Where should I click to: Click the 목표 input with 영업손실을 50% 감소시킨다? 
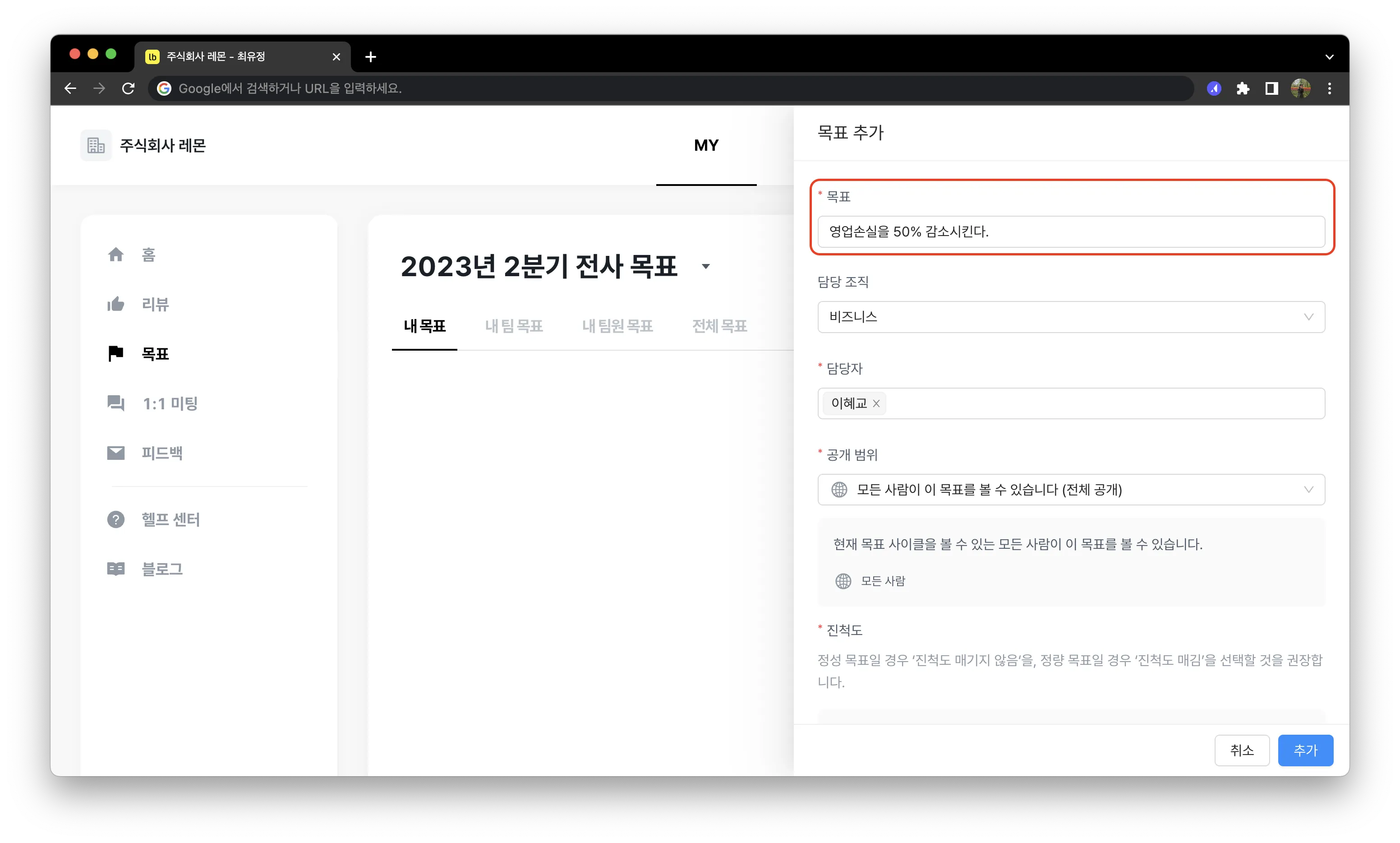point(1071,232)
